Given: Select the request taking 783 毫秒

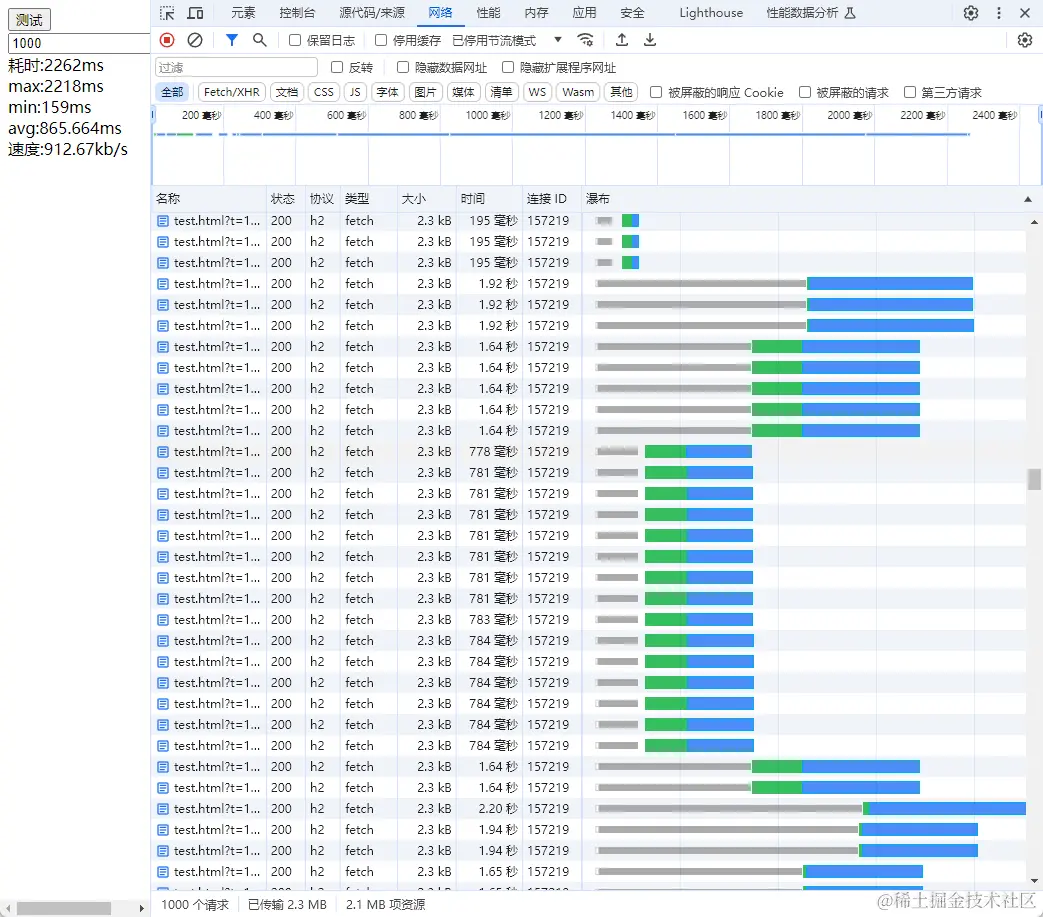Looking at the screenshot, I should tap(589, 620).
